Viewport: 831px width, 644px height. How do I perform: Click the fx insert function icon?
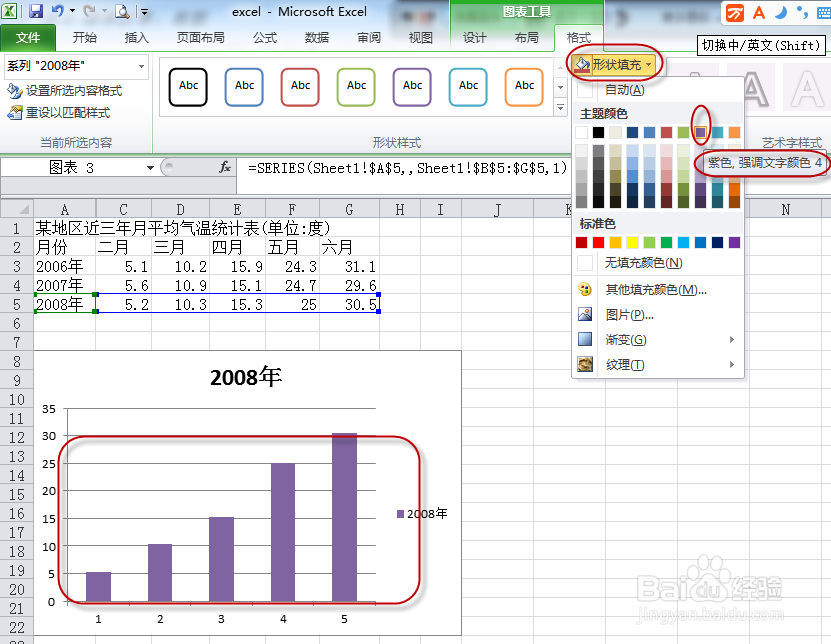tap(225, 167)
